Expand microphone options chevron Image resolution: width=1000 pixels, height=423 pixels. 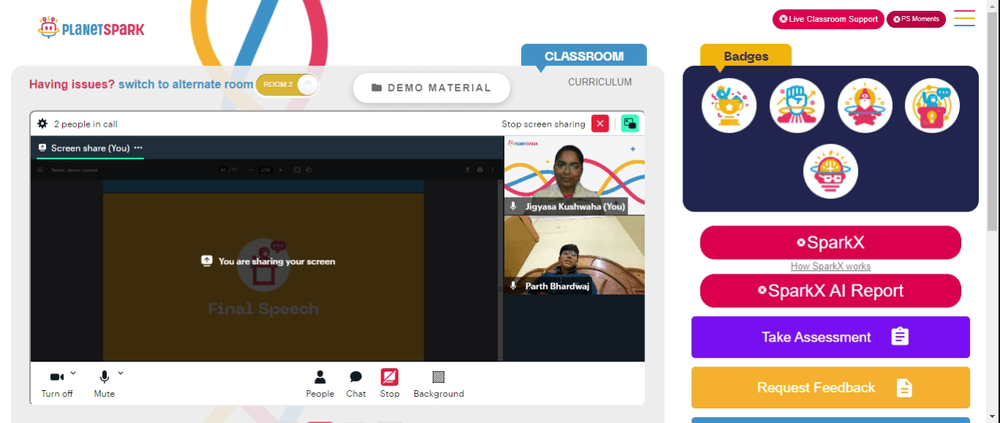(x=121, y=373)
